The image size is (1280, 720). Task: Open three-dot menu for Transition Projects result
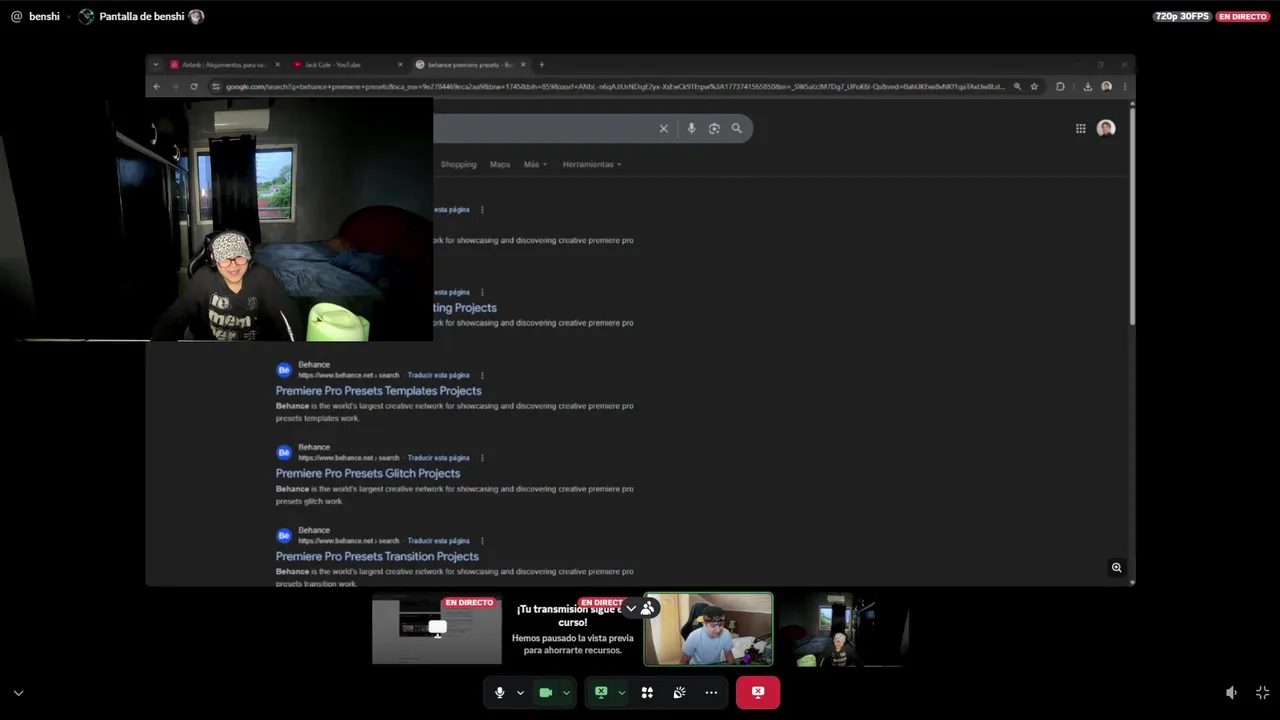[482, 541]
